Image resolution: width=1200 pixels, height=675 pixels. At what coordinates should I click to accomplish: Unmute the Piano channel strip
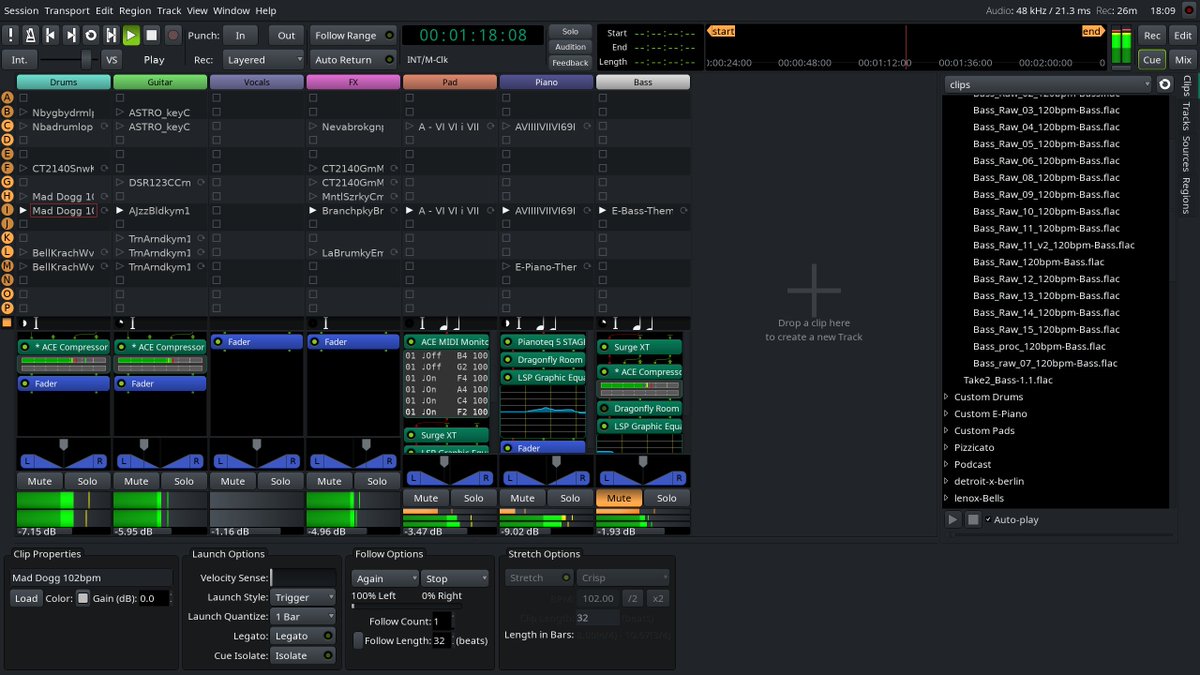pyautogui.click(x=521, y=498)
